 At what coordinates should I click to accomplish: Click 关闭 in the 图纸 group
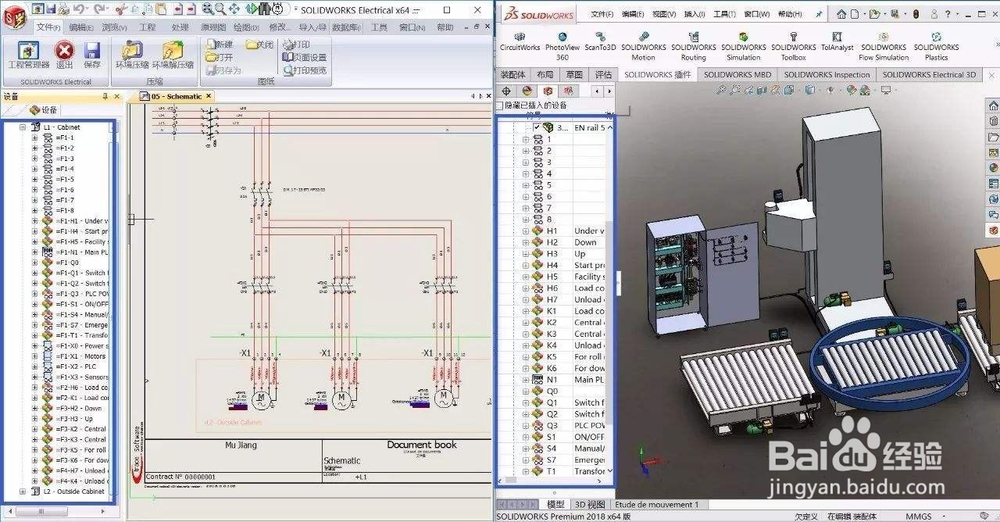pyautogui.click(x=260, y=45)
